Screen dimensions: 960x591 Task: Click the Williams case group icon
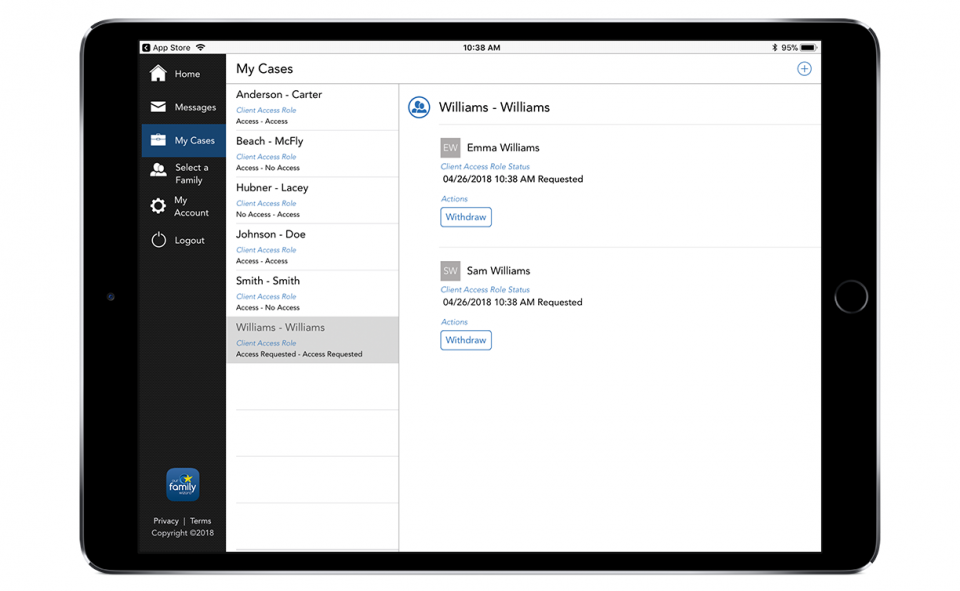pyautogui.click(x=419, y=108)
